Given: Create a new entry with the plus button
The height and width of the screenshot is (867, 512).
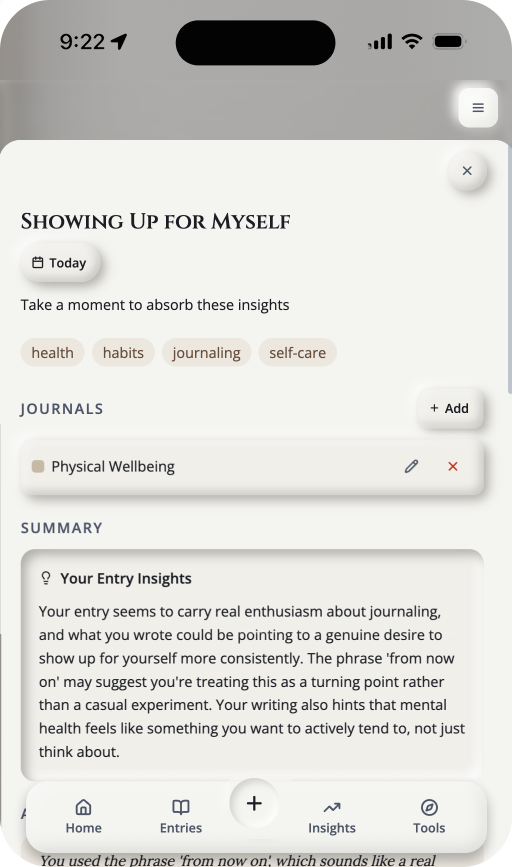Looking at the screenshot, I should click(254, 803).
